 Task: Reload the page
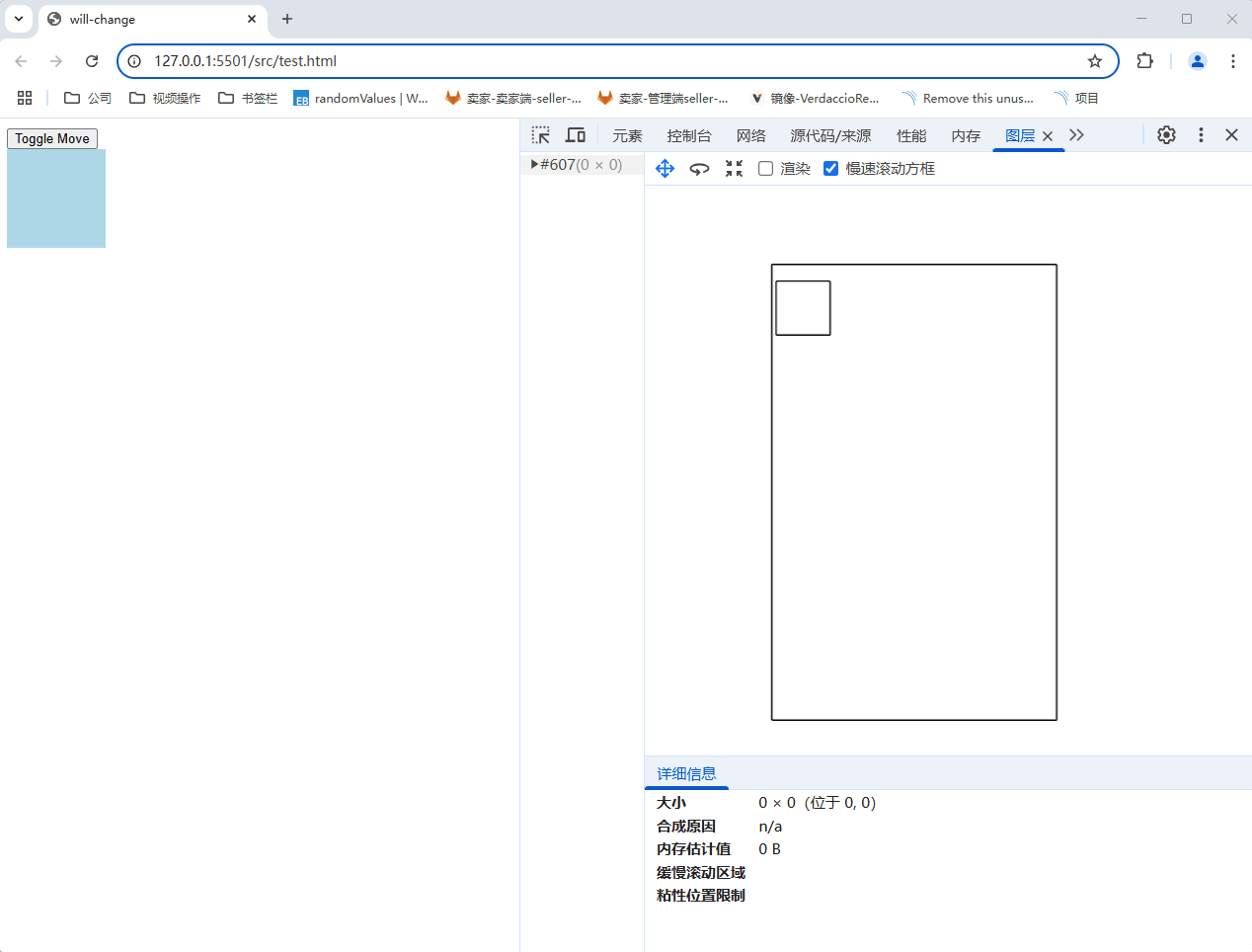(x=92, y=61)
